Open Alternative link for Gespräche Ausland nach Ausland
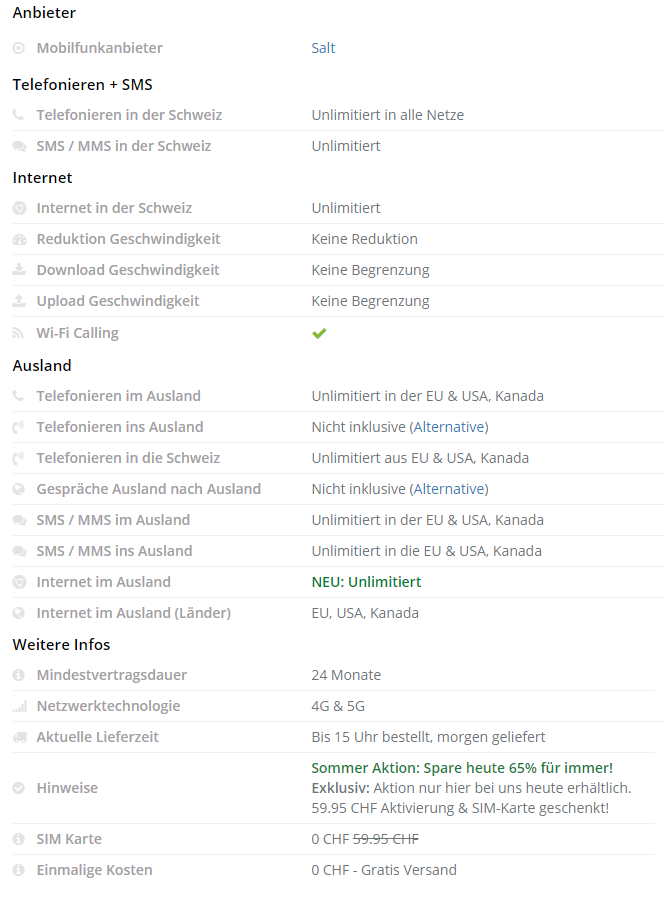Viewport: 671px width, 899px height. (449, 489)
